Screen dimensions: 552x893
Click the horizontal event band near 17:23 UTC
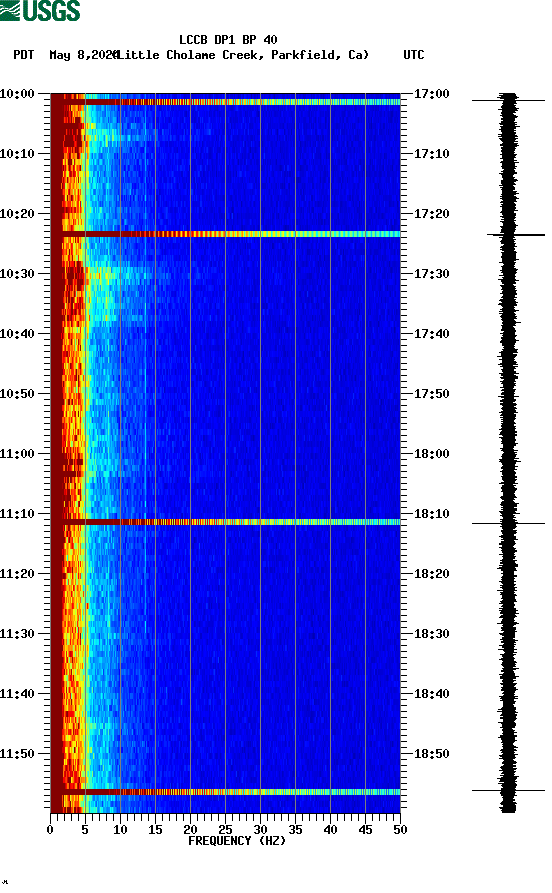226,234
